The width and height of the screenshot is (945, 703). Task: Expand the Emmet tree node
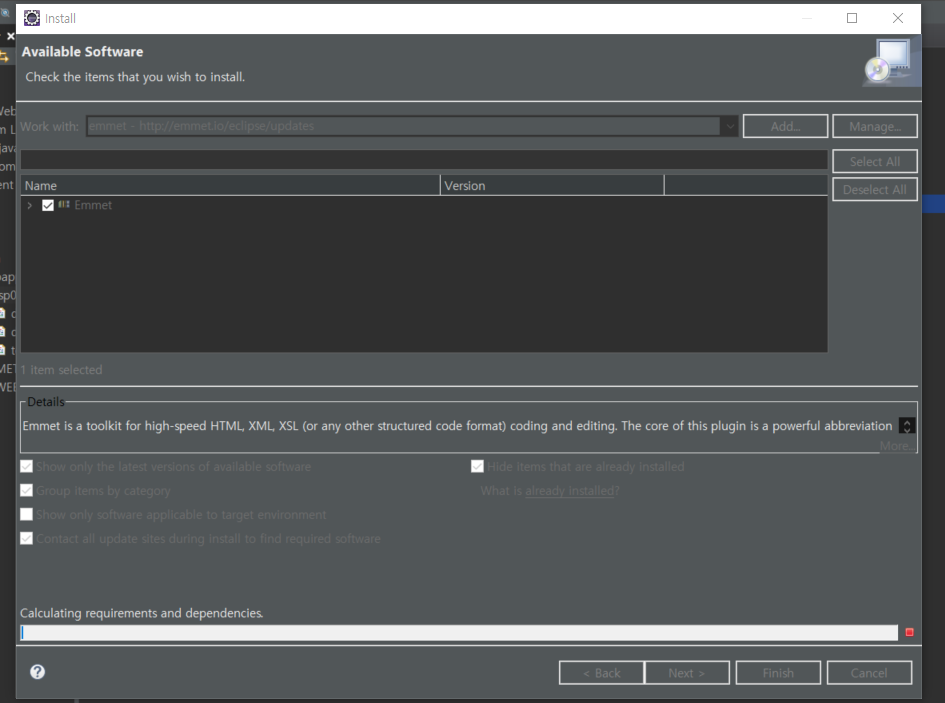click(30, 205)
